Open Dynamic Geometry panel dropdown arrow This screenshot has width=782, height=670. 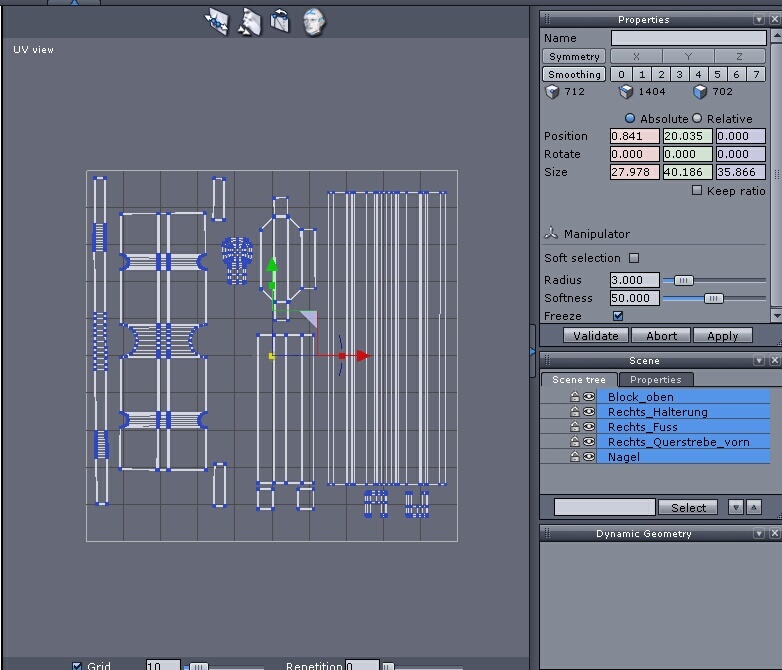(759, 534)
